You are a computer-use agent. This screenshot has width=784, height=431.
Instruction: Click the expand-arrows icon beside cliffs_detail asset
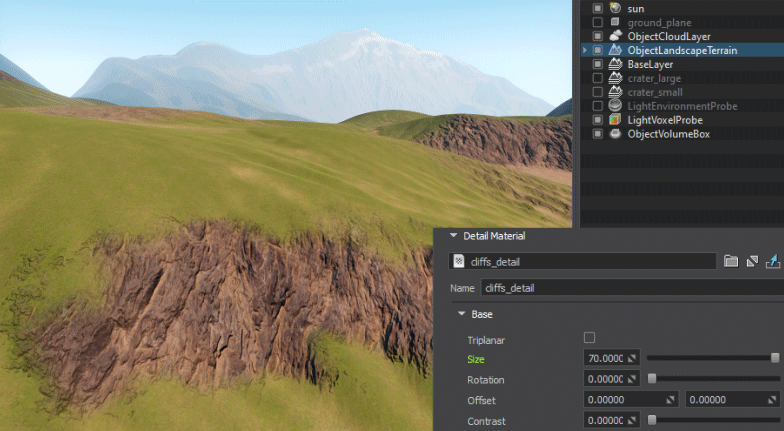(751, 261)
